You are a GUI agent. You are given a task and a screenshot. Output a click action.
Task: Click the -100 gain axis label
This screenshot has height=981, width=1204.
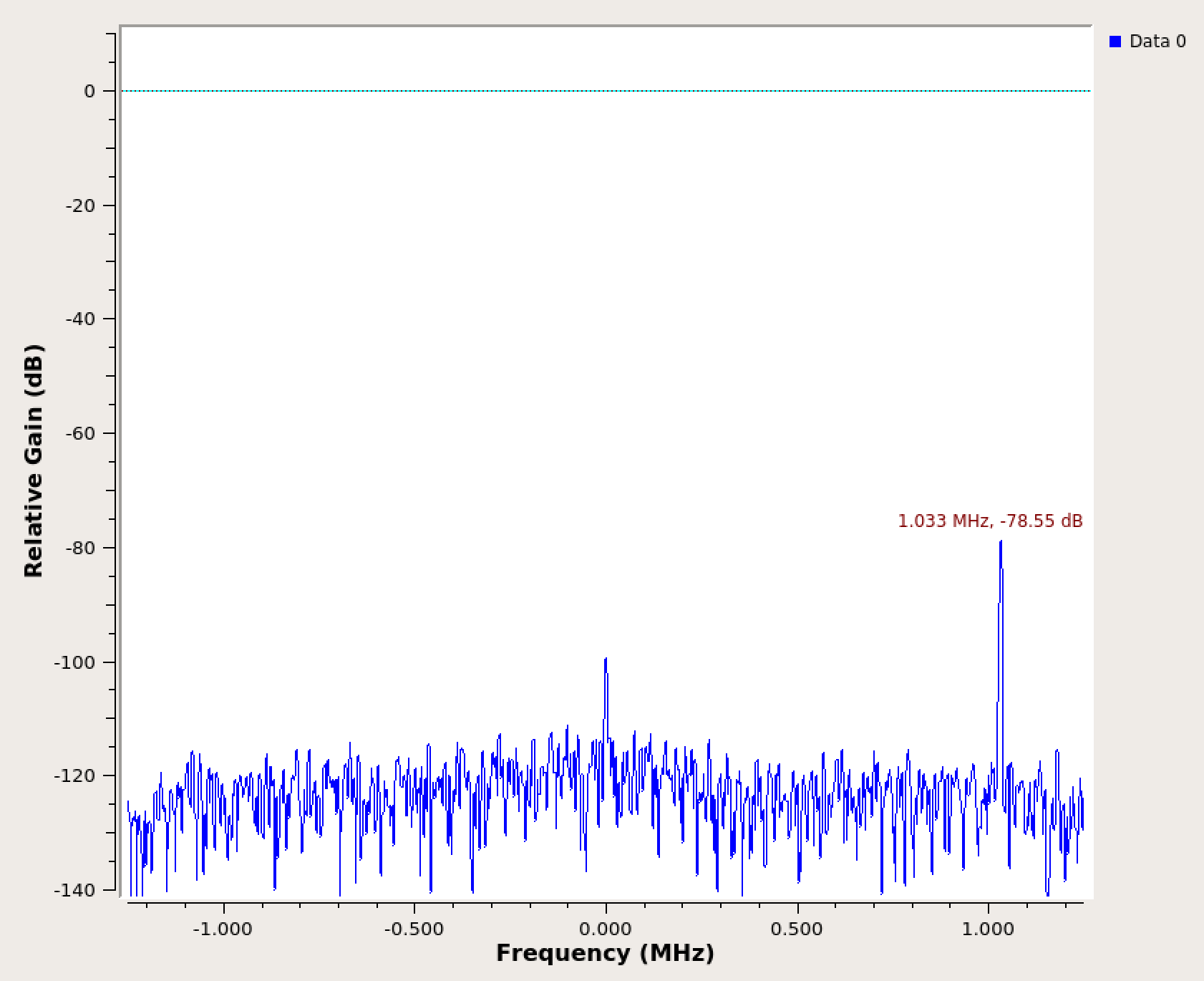(75, 662)
